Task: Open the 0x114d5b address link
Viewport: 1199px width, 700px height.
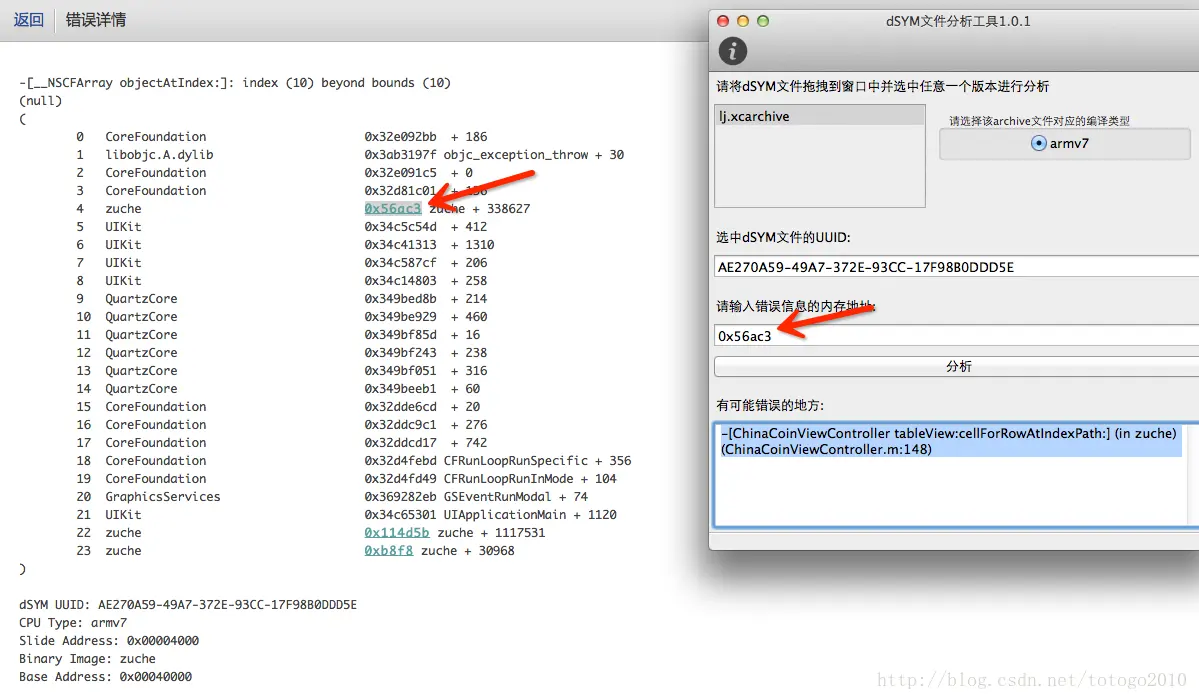Action: [x=396, y=532]
